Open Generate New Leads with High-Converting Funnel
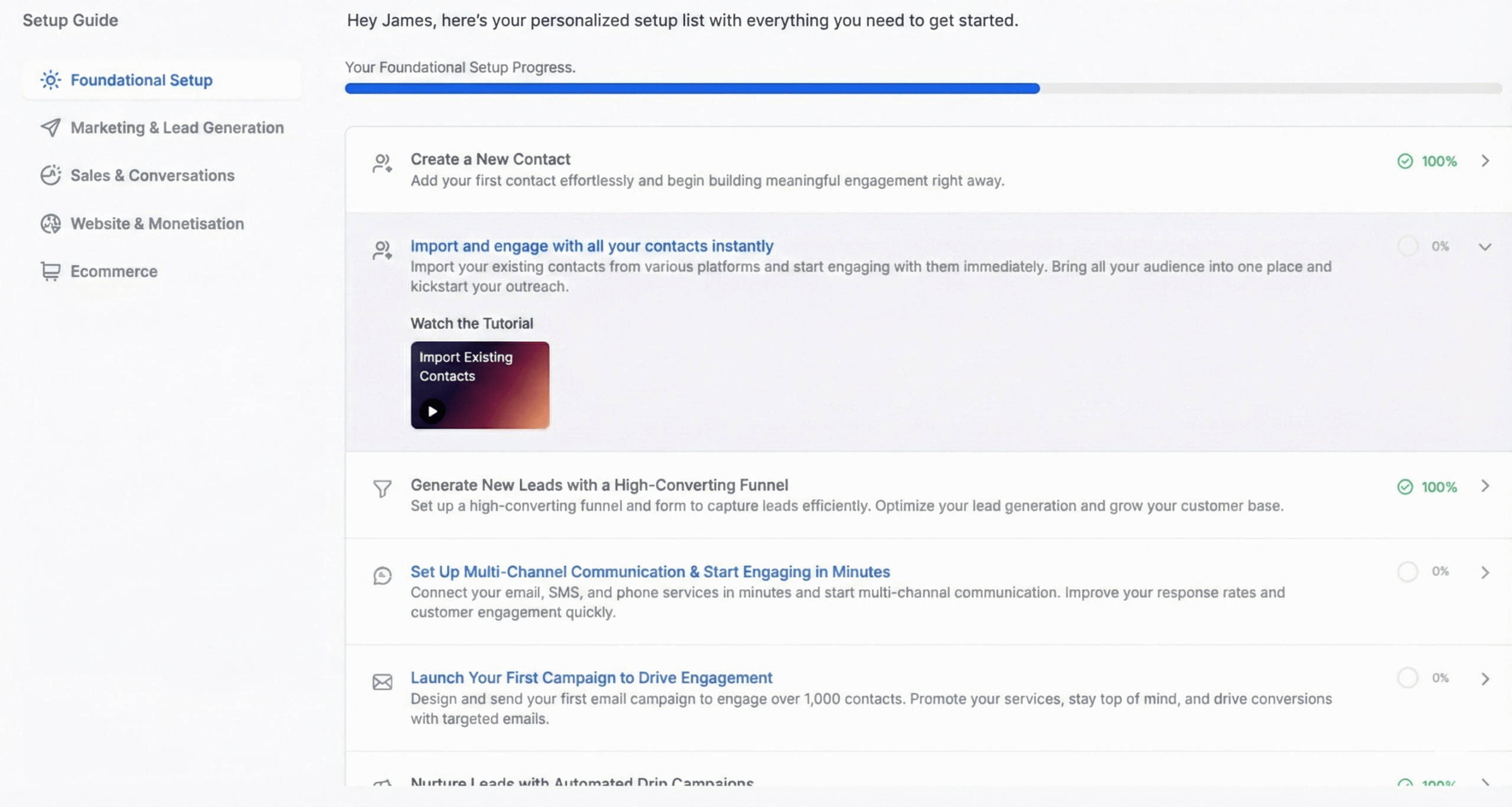This screenshot has width=1512, height=807. [599, 485]
